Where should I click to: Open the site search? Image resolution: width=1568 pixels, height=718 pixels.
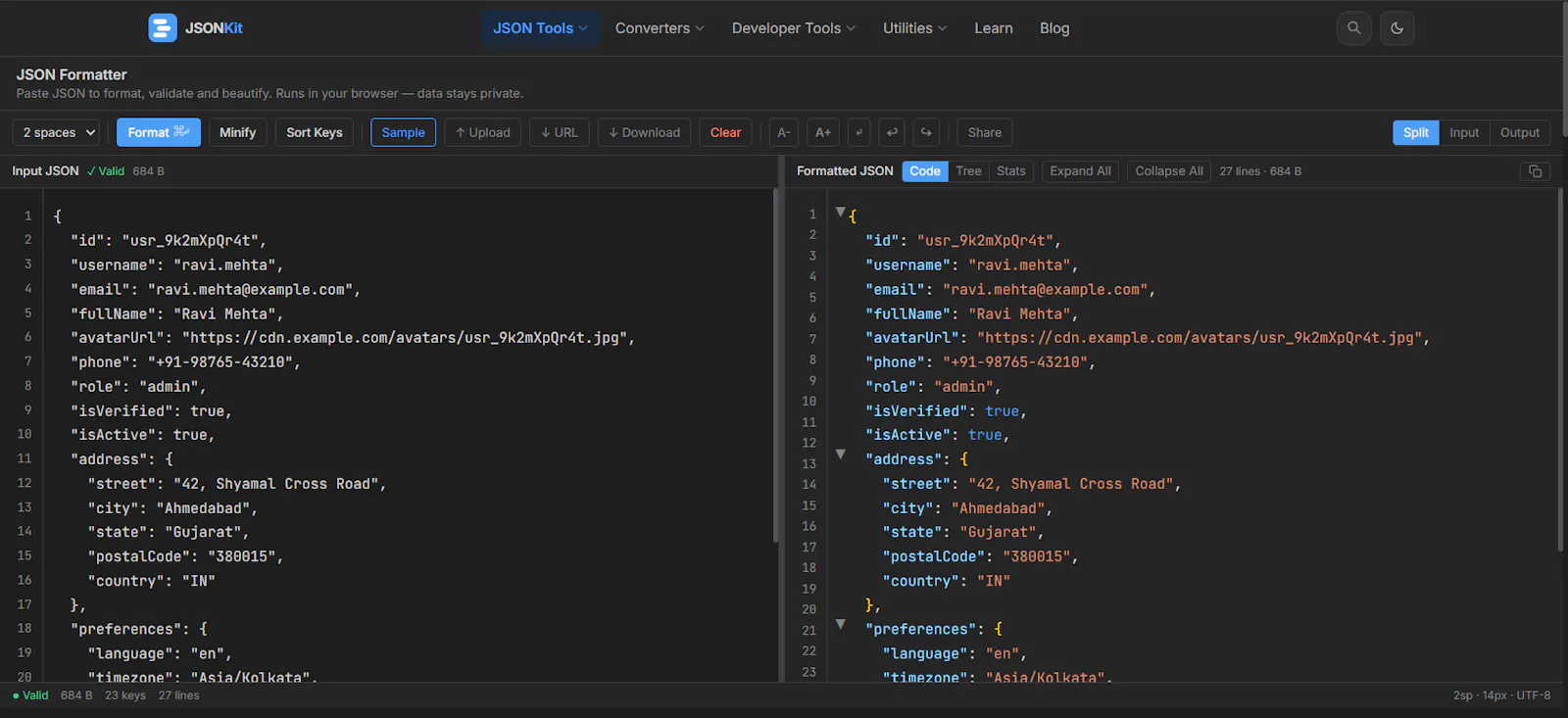point(1354,27)
